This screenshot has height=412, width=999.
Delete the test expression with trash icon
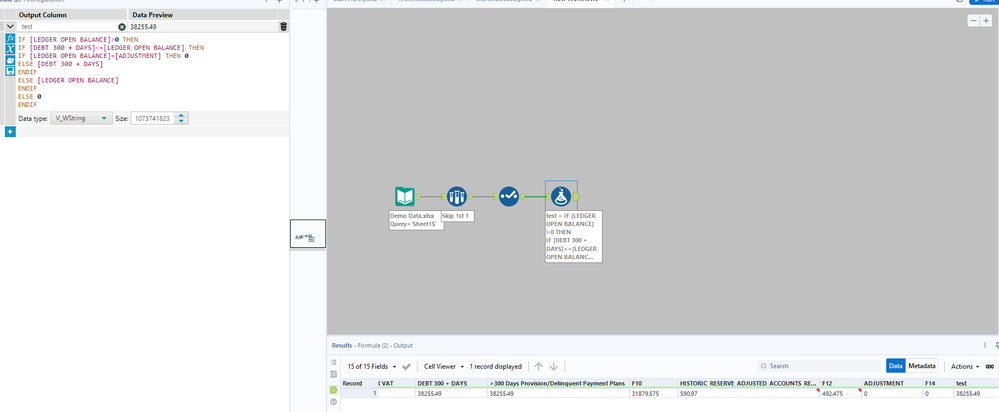284,27
